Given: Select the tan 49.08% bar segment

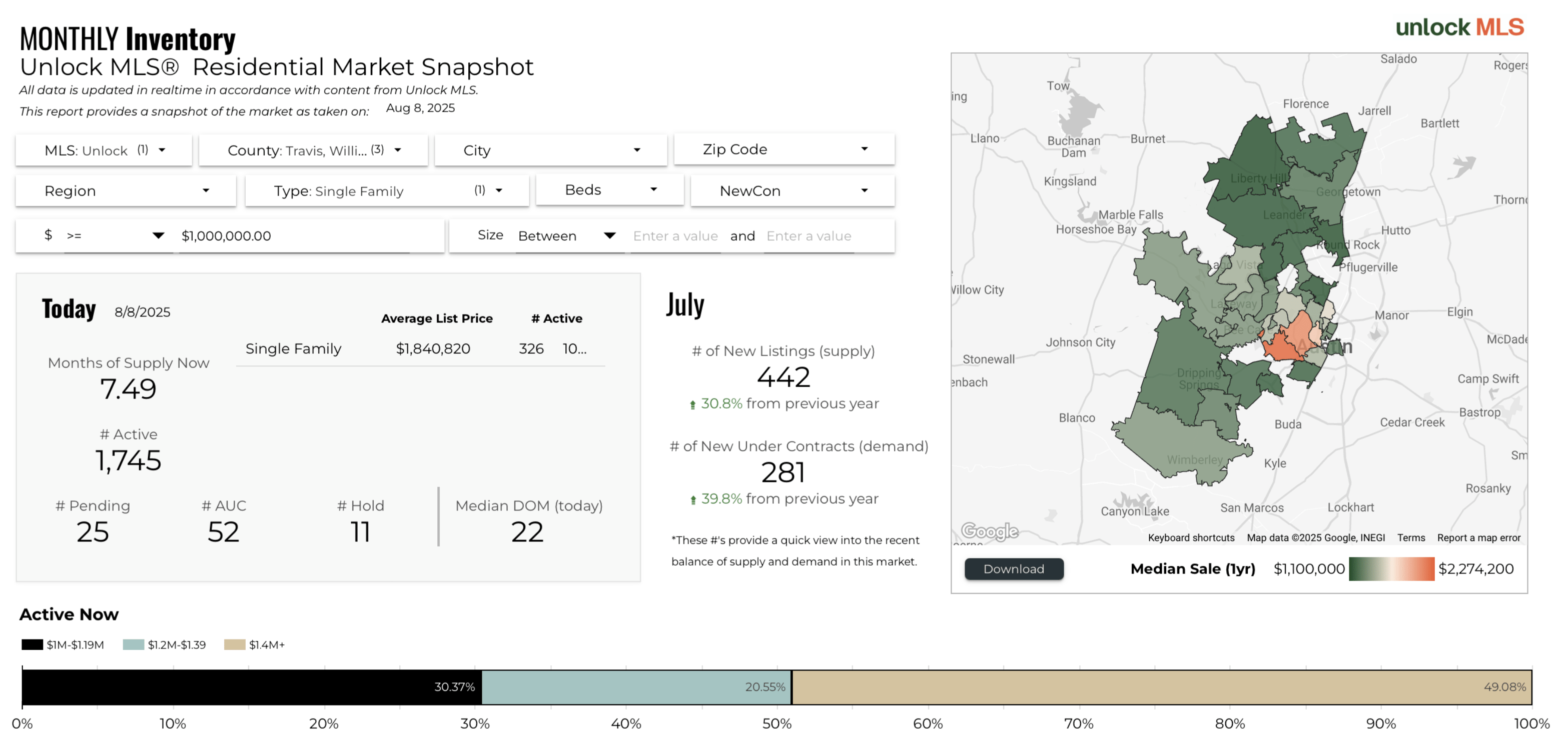Looking at the screenshot, I should (x=1161, y=687).
